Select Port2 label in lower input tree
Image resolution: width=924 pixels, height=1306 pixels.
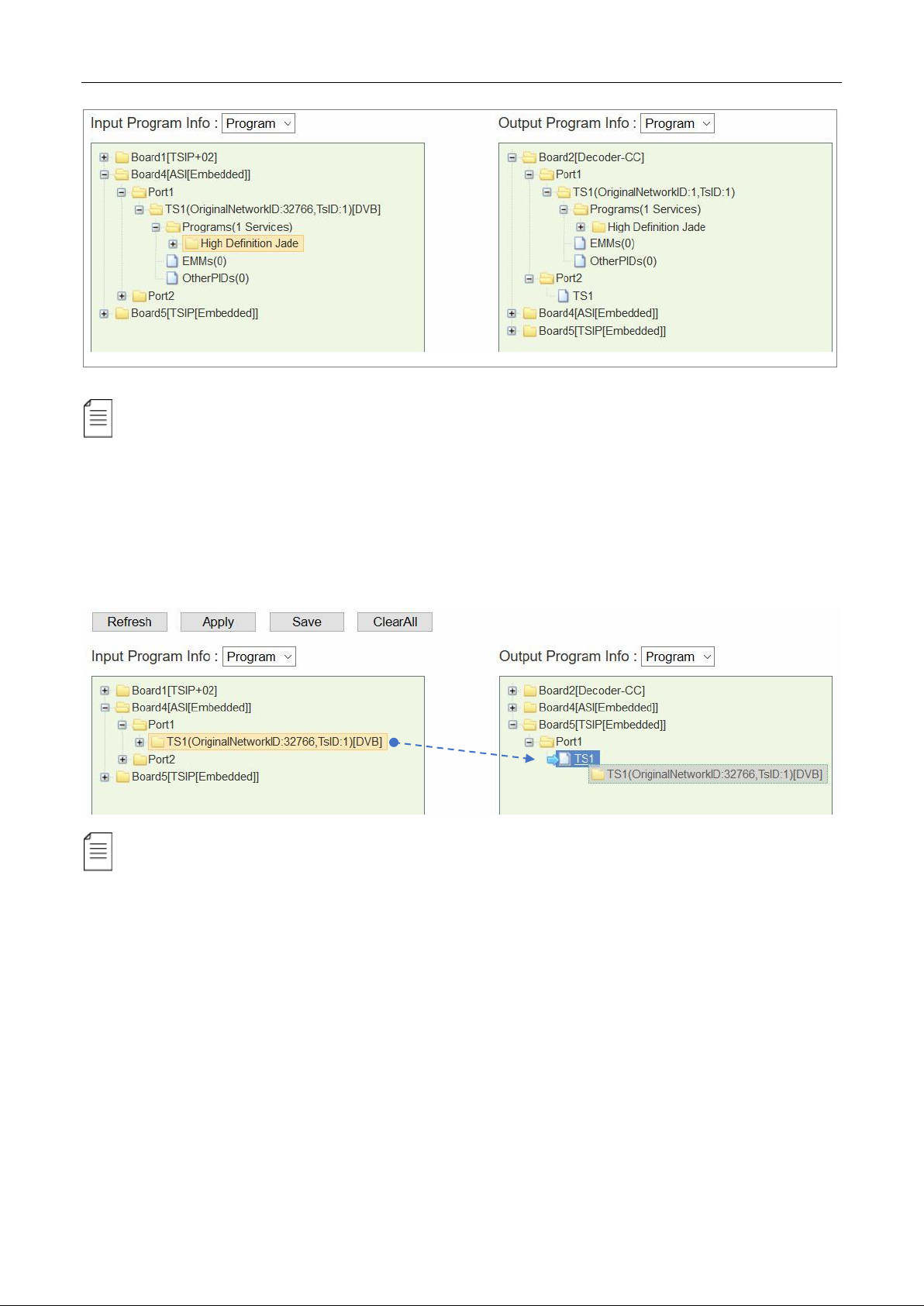click(161, 760)
